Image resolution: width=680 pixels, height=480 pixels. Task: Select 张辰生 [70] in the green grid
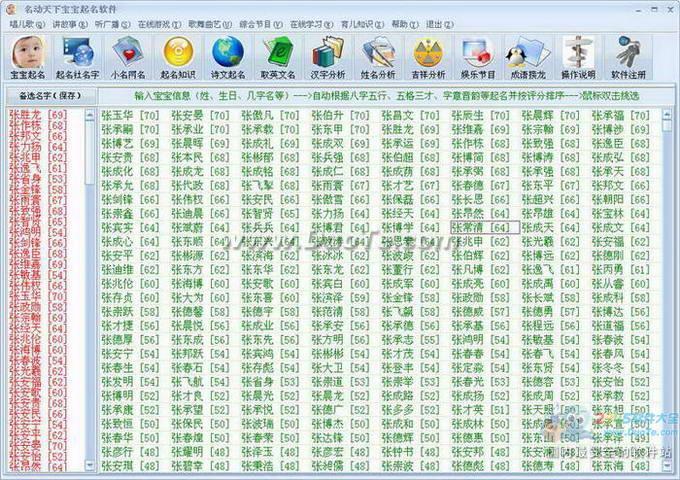(x=481, y=115)
